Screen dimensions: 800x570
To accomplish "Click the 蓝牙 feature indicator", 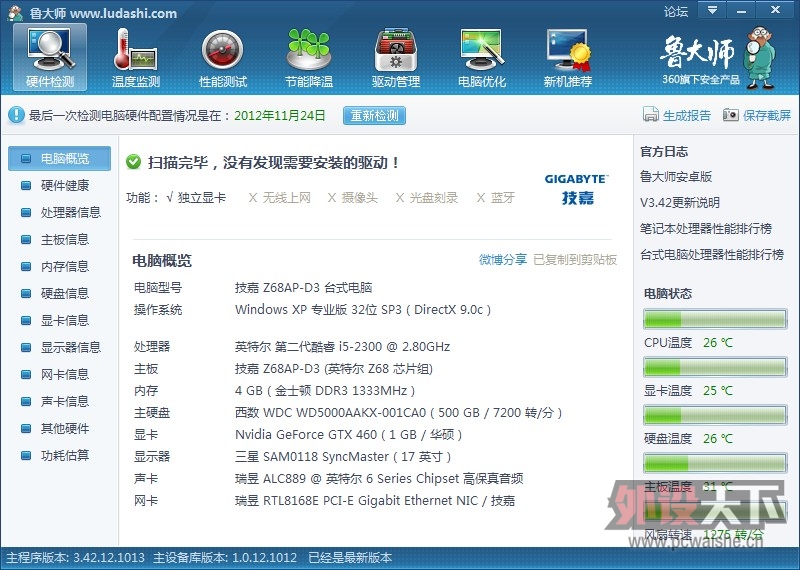I will tap(495, 197).
